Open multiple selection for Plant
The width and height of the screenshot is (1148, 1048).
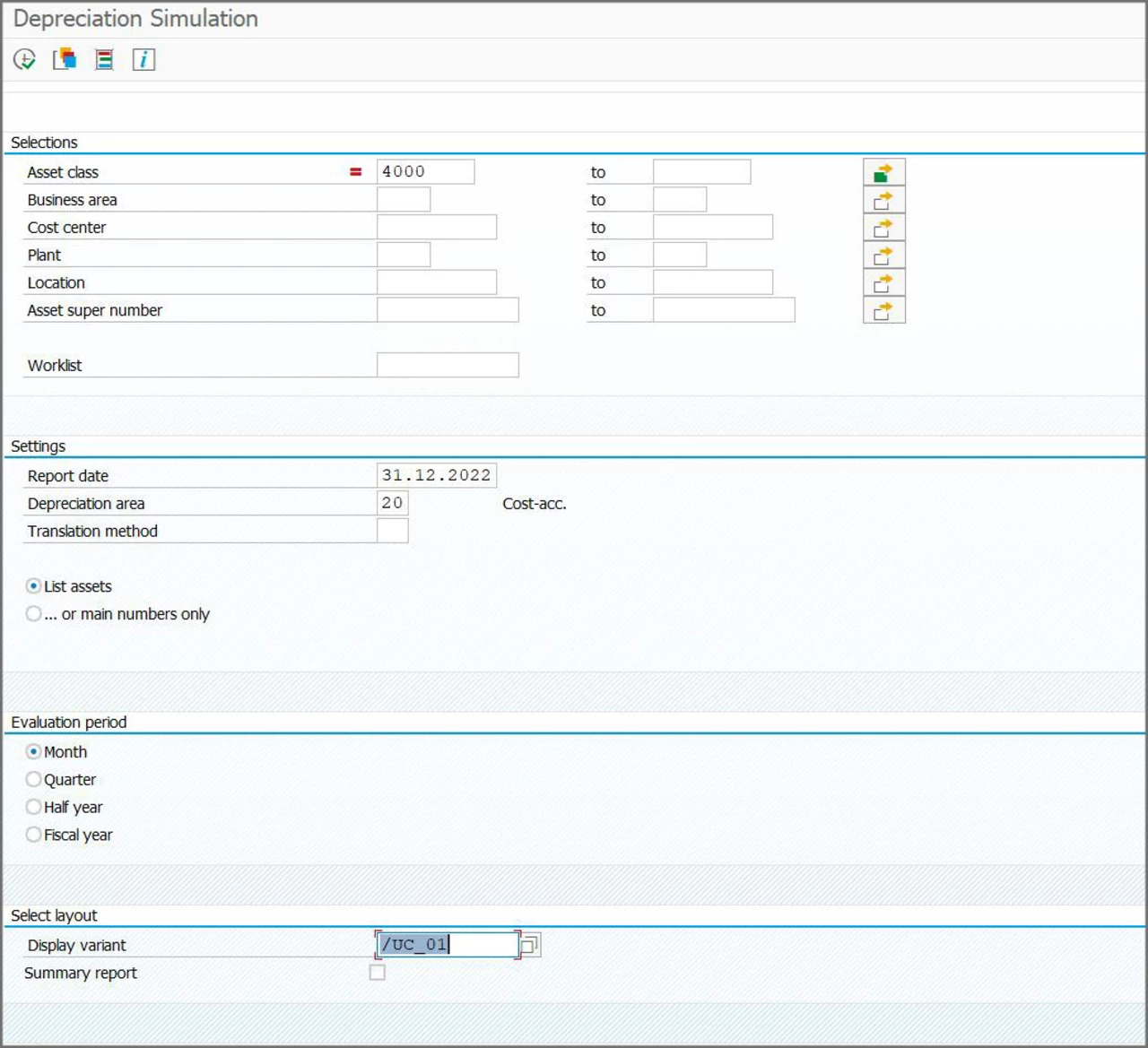point(883,254)
